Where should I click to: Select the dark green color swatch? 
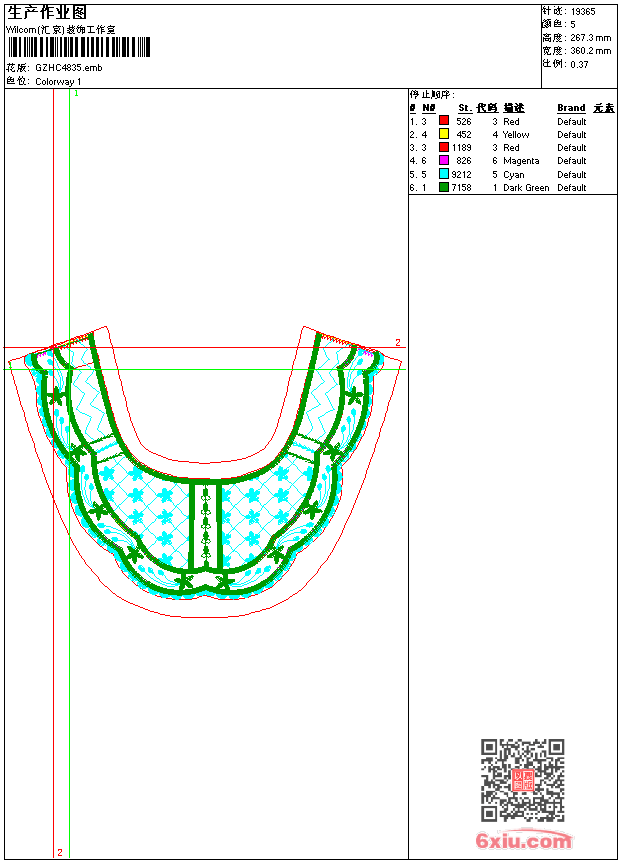(444, 187)
